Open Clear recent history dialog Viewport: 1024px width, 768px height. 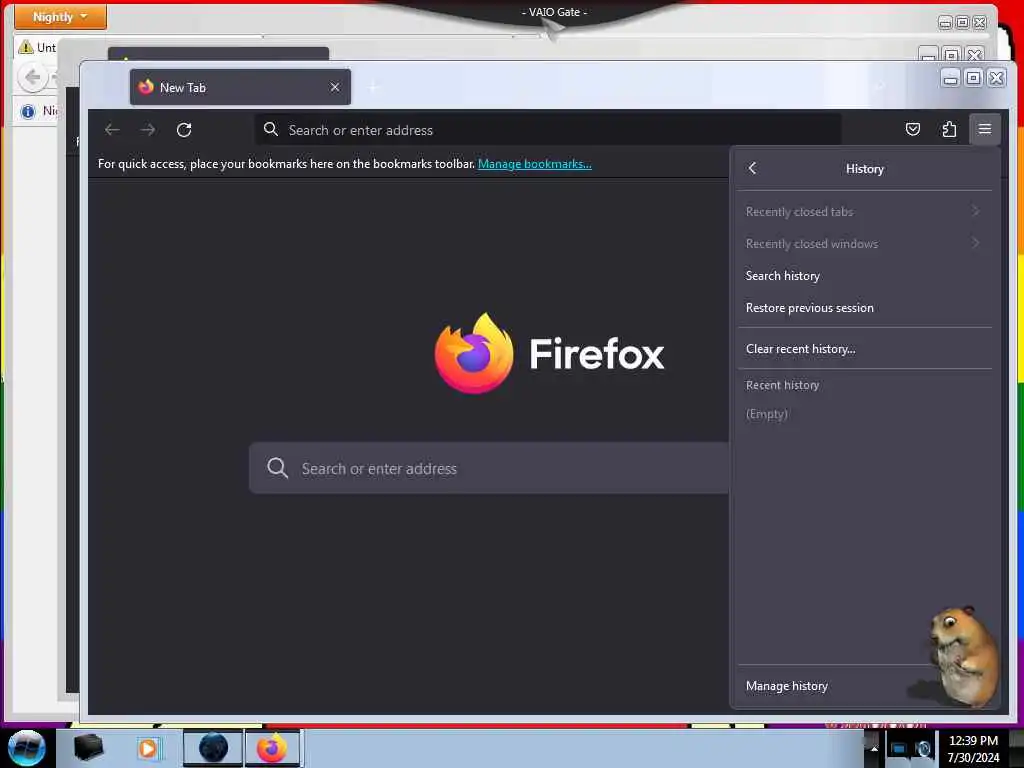point(864,349)
